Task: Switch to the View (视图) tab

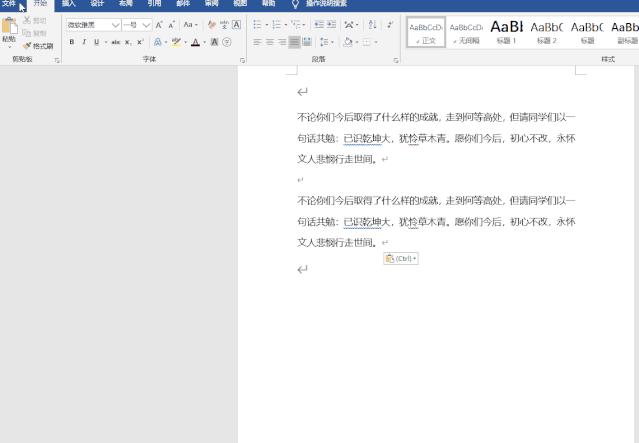Action: 240,4
